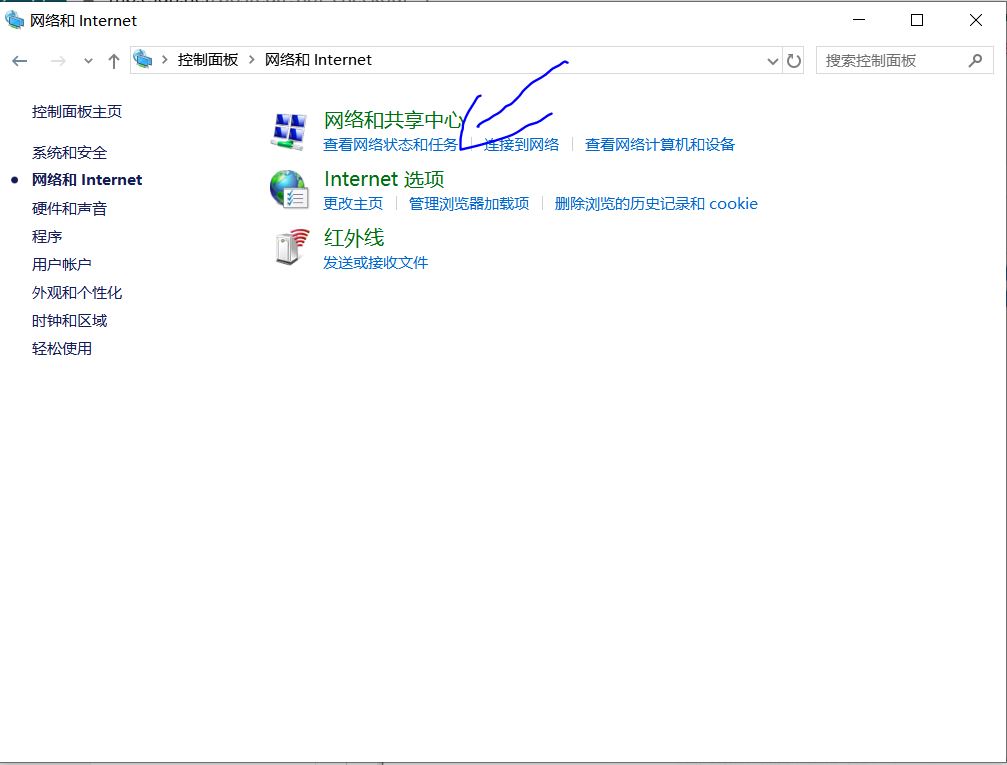Select 网络和 Internet breadcrumb in address bar
Viewport: 1007px width, 765px height.
[x=318, y=60]
